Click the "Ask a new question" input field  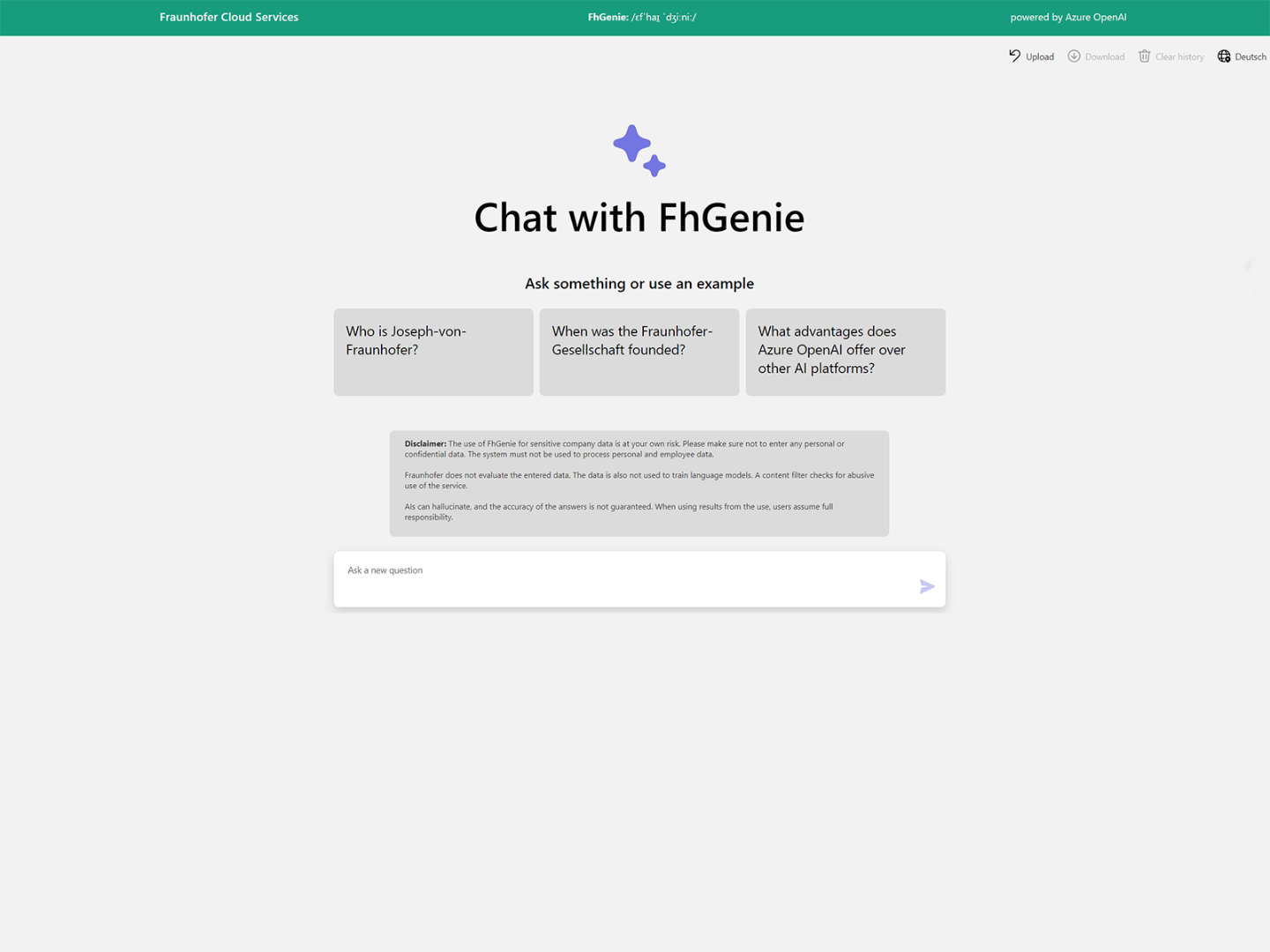(617, 578)
